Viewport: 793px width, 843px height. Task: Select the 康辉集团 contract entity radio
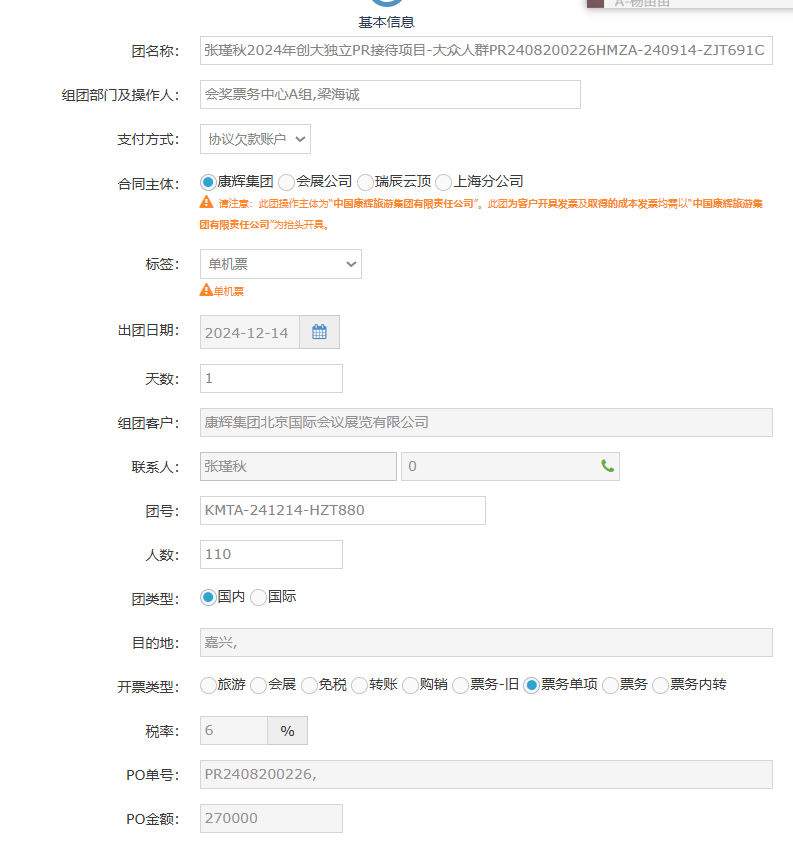[208, 182]
